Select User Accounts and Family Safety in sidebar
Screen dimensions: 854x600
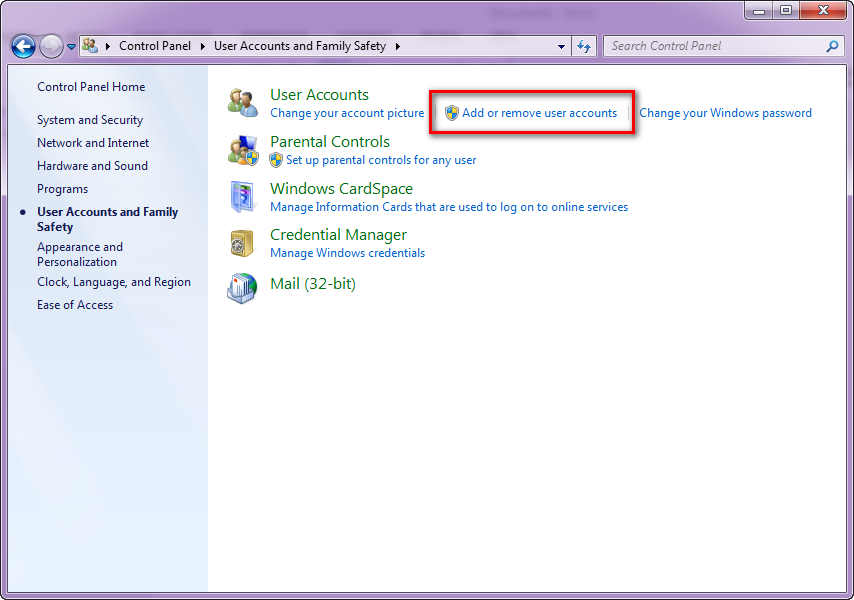coord(107,219)
